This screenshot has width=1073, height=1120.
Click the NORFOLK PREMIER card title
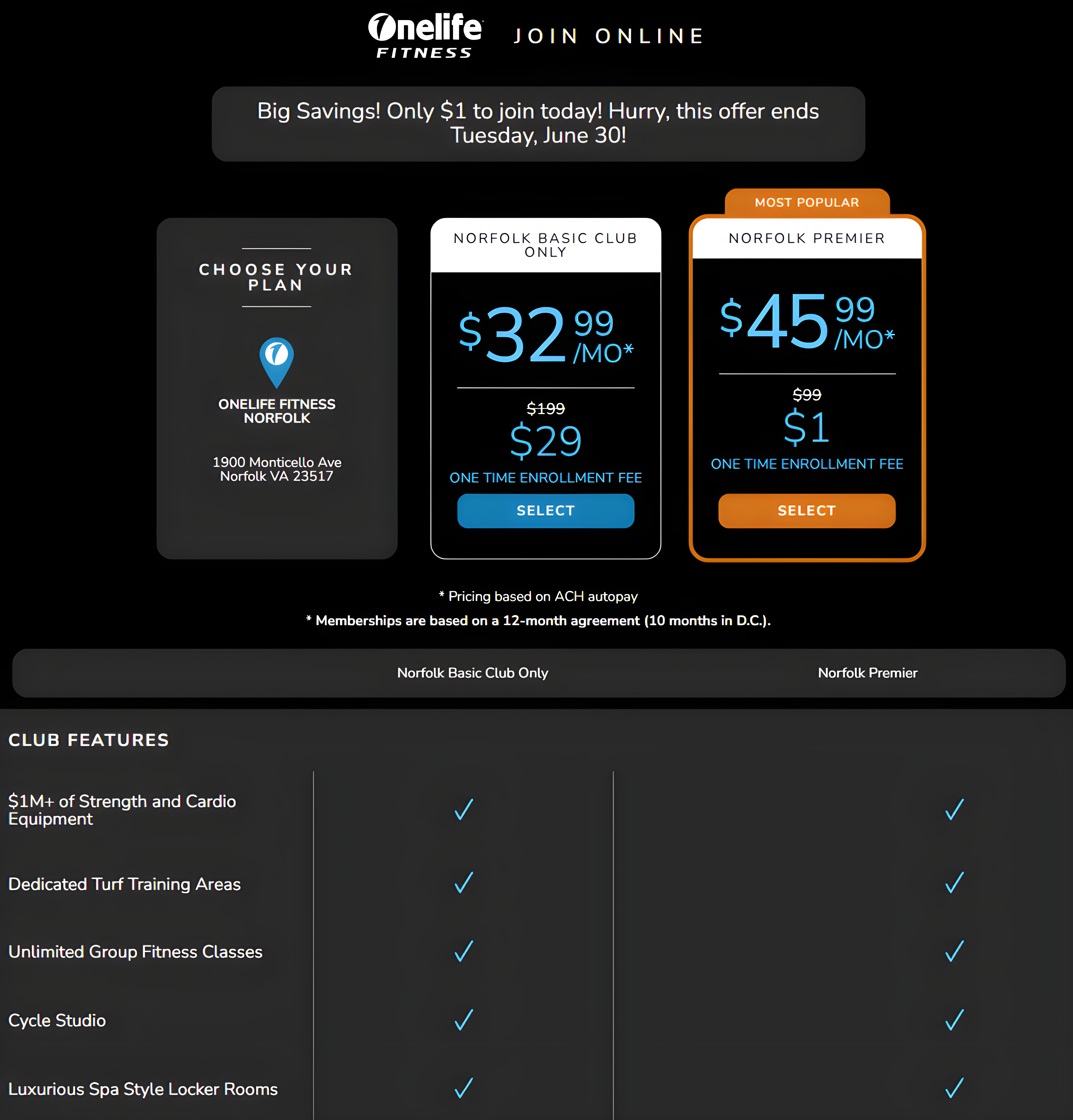tap(807, 238)
